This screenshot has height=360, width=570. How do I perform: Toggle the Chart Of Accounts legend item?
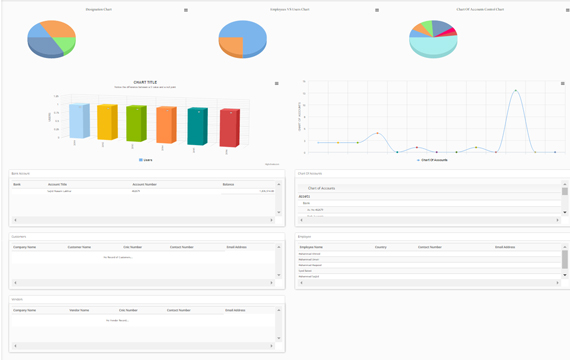click(432, 160)
